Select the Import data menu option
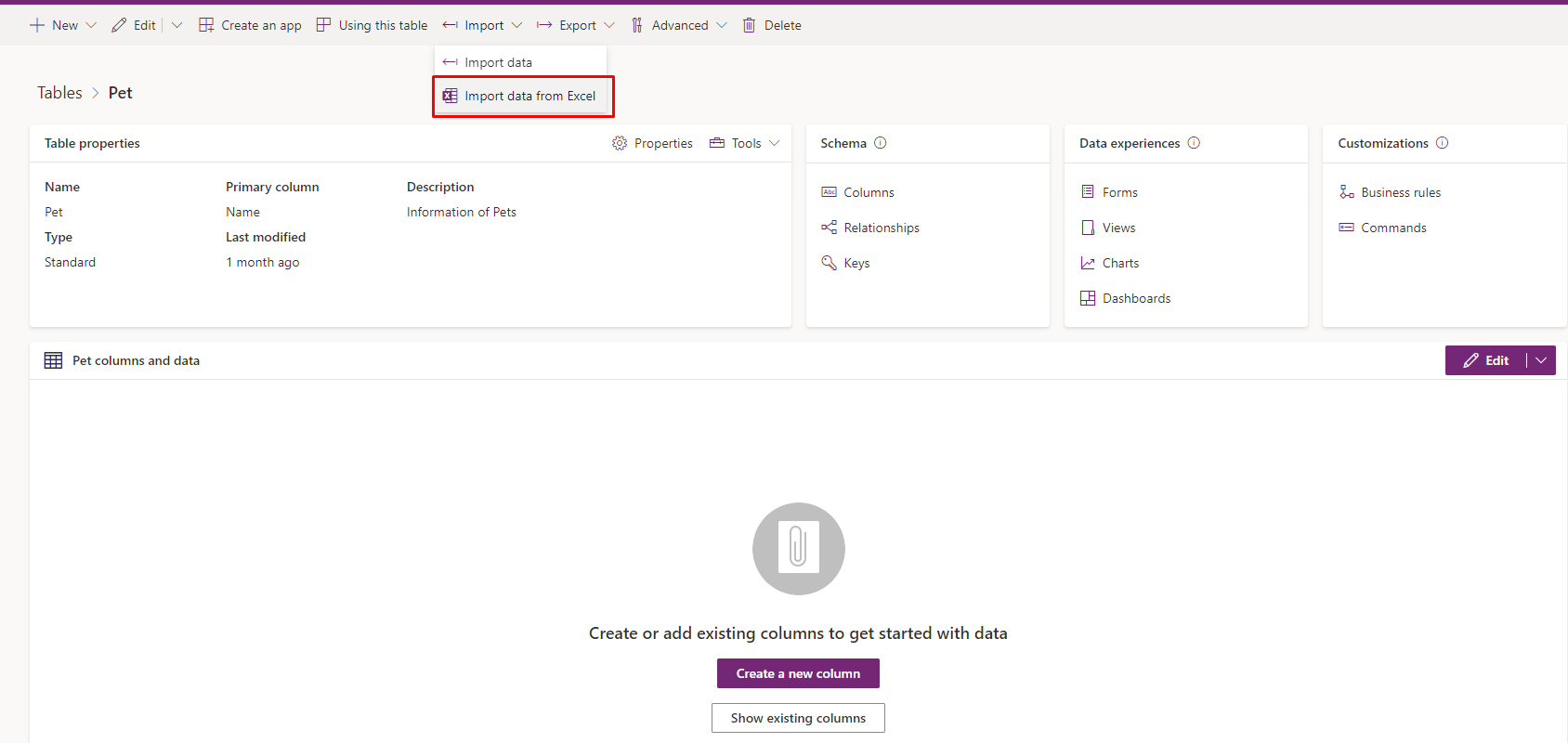This screenshot has height=743, width=1568. [x=498, y=62]
